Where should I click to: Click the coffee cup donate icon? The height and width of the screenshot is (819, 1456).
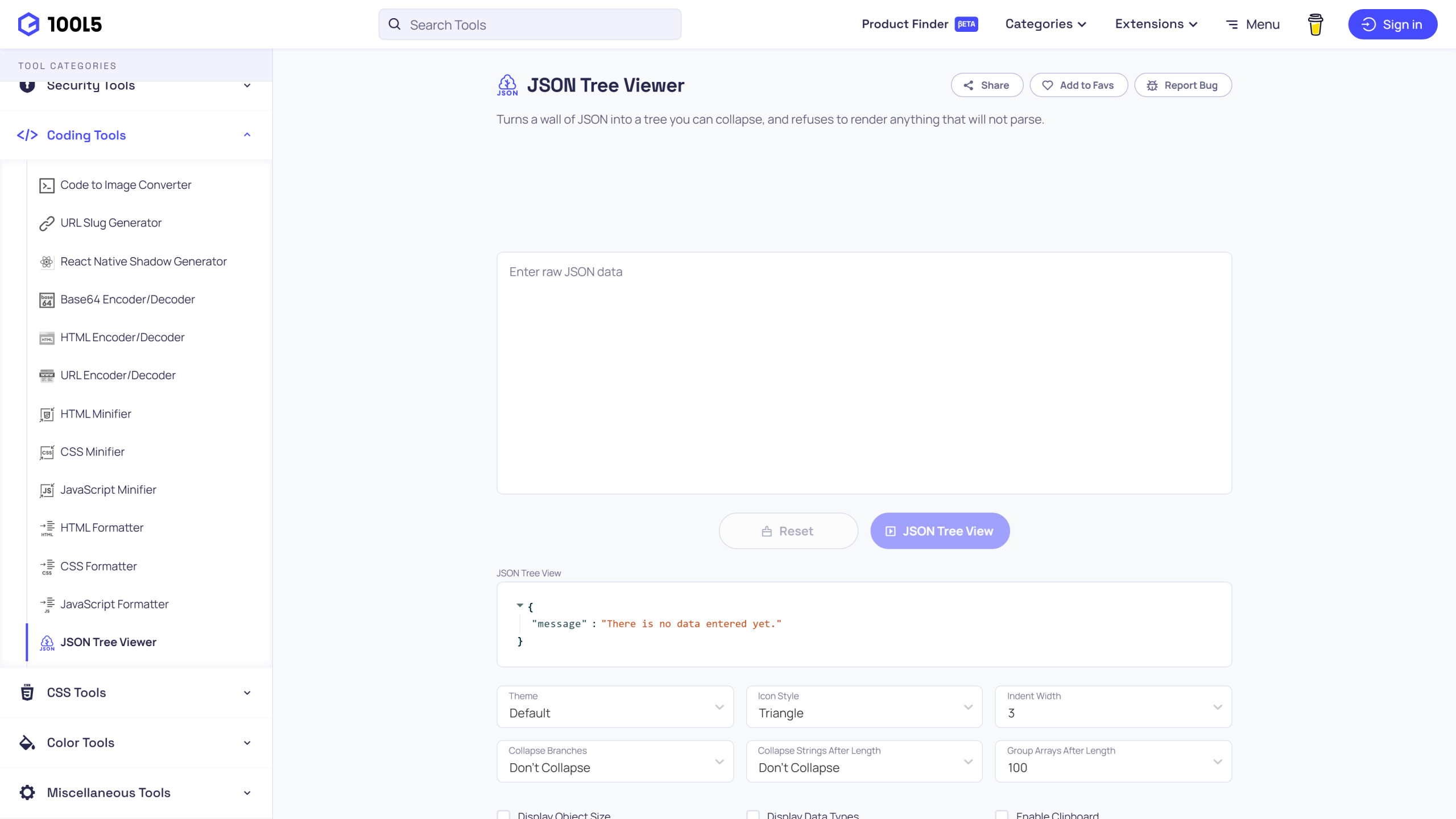pos(1315,24)
